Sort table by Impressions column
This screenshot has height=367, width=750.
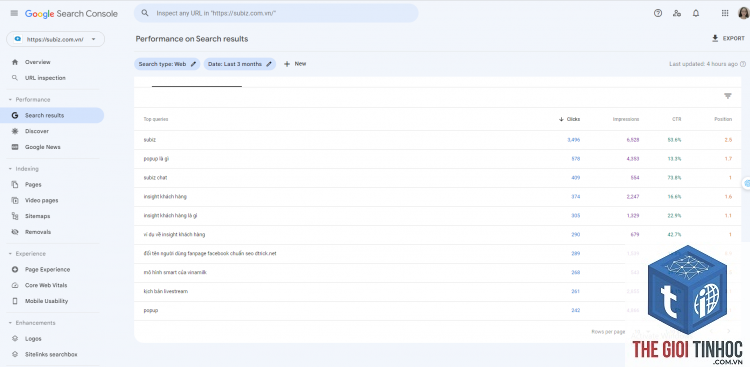626,119
